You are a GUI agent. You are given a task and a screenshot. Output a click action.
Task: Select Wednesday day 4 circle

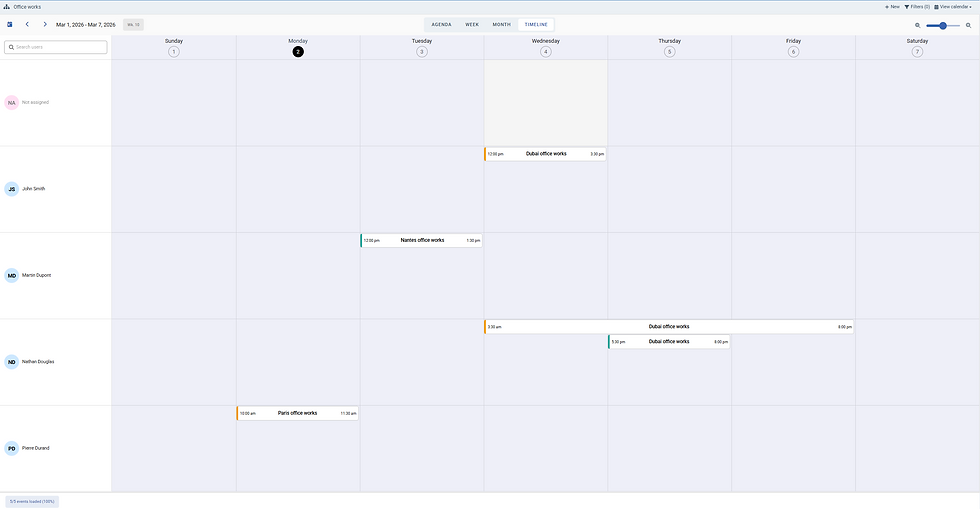click(x=546, y=52)
